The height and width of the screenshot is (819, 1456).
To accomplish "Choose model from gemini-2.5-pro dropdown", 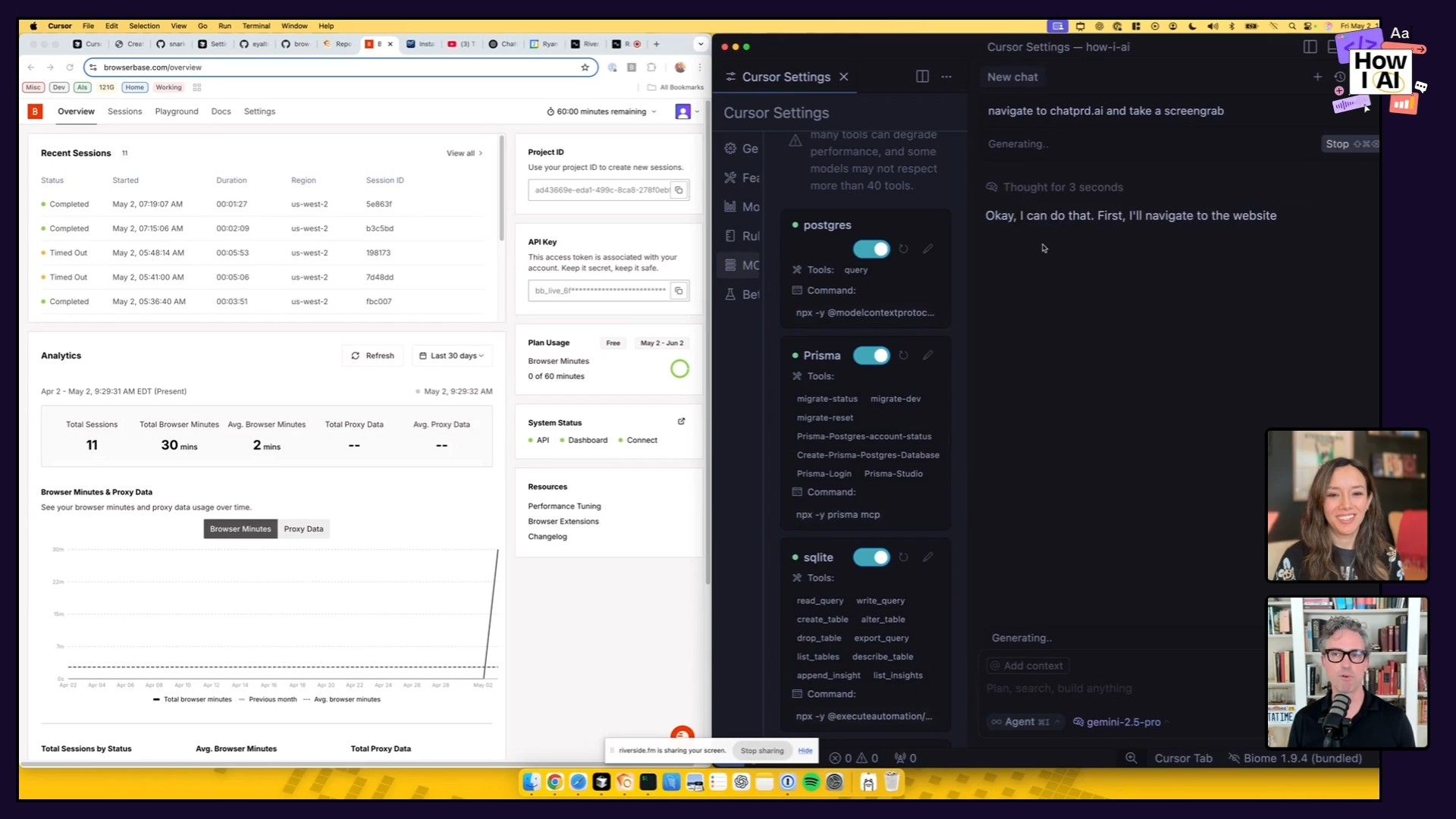I will tap(1120, 722).
